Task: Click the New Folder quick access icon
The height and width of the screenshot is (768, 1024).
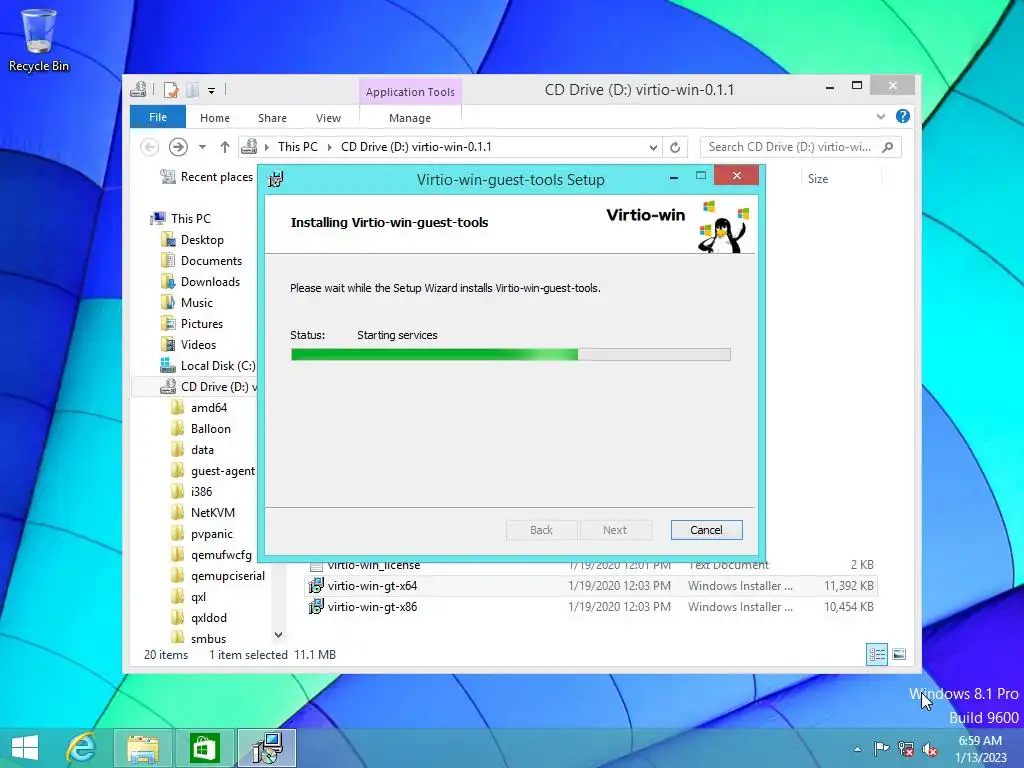Action: pos(193,90)
